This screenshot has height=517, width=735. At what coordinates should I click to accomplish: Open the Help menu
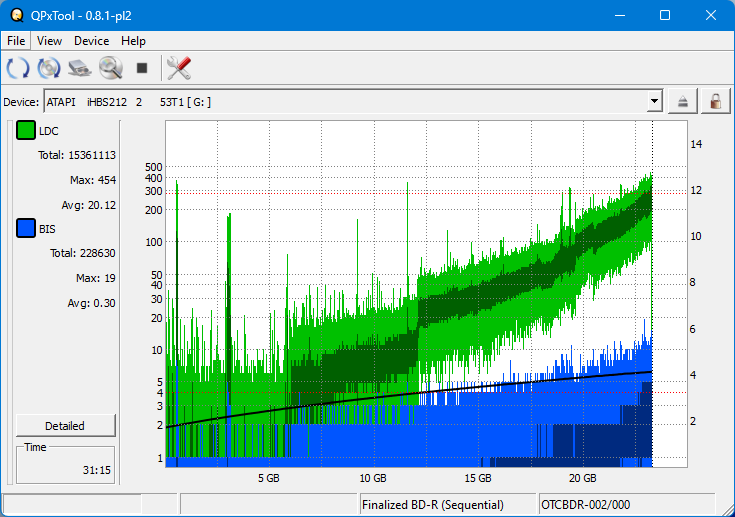[x=133, y=41]
